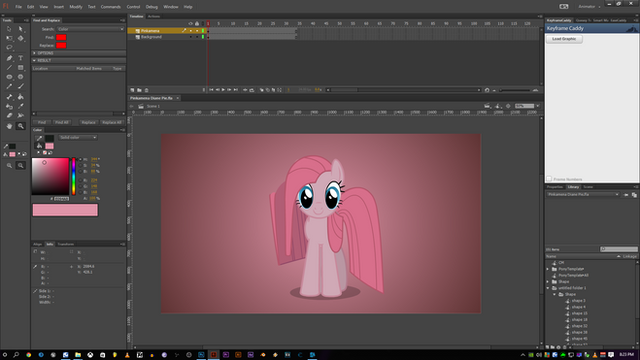Viewport: 640px width, 360px height.
Task: Select the Rectangle tool
Action: [20, 68]
